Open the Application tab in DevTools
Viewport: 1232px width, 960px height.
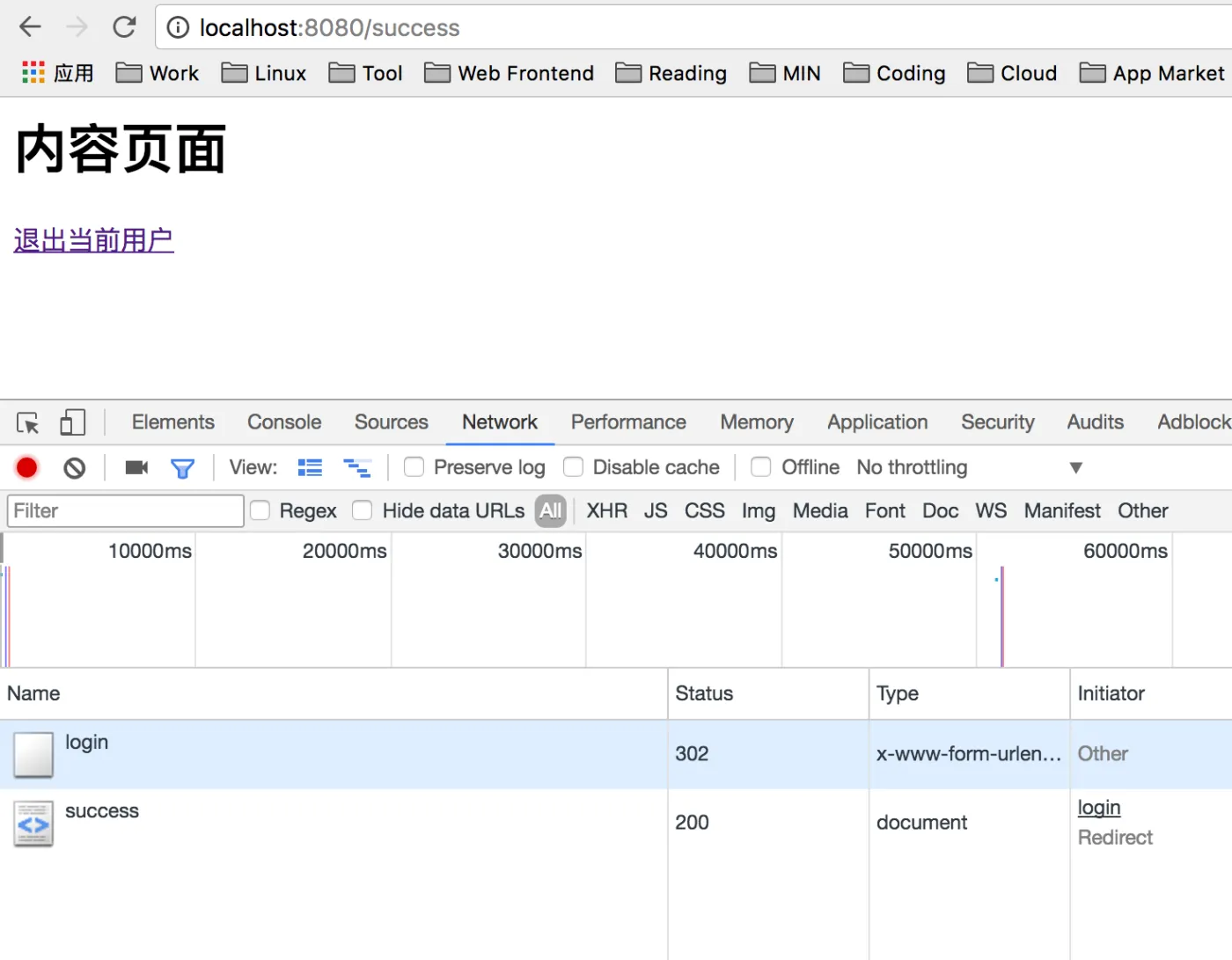(x=876, y=422)
